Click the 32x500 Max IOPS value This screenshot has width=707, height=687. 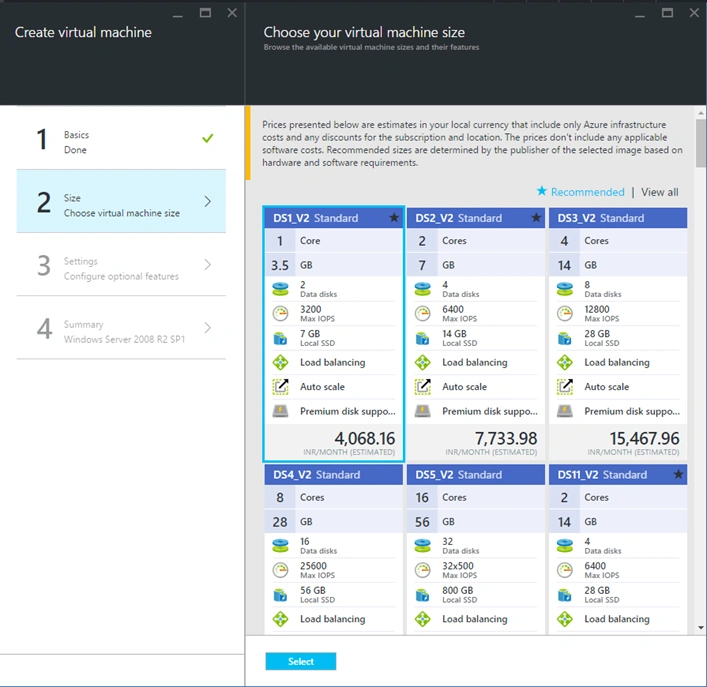[458, 566]
